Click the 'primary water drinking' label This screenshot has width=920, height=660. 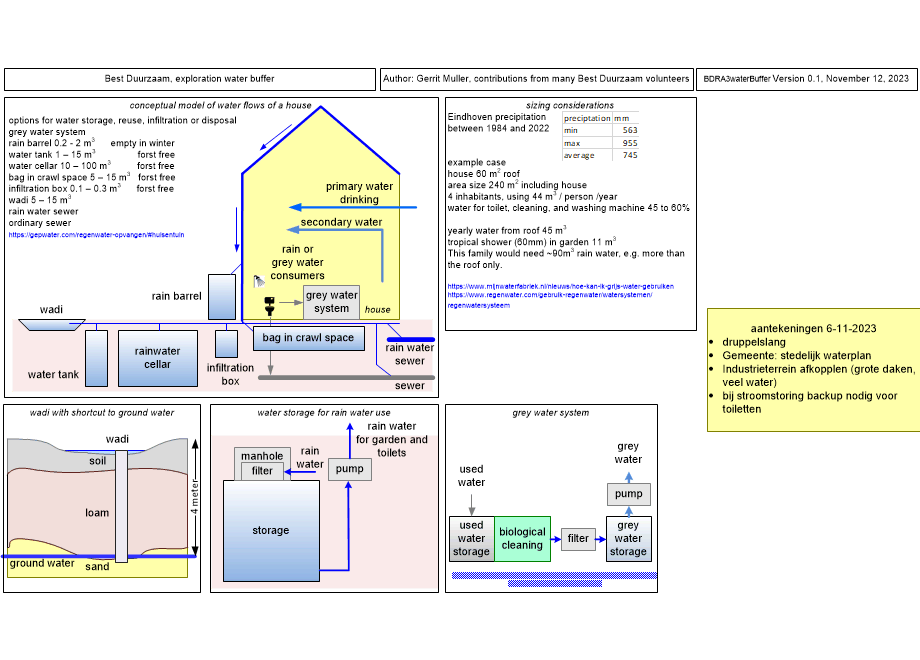(x=359, y=192)
